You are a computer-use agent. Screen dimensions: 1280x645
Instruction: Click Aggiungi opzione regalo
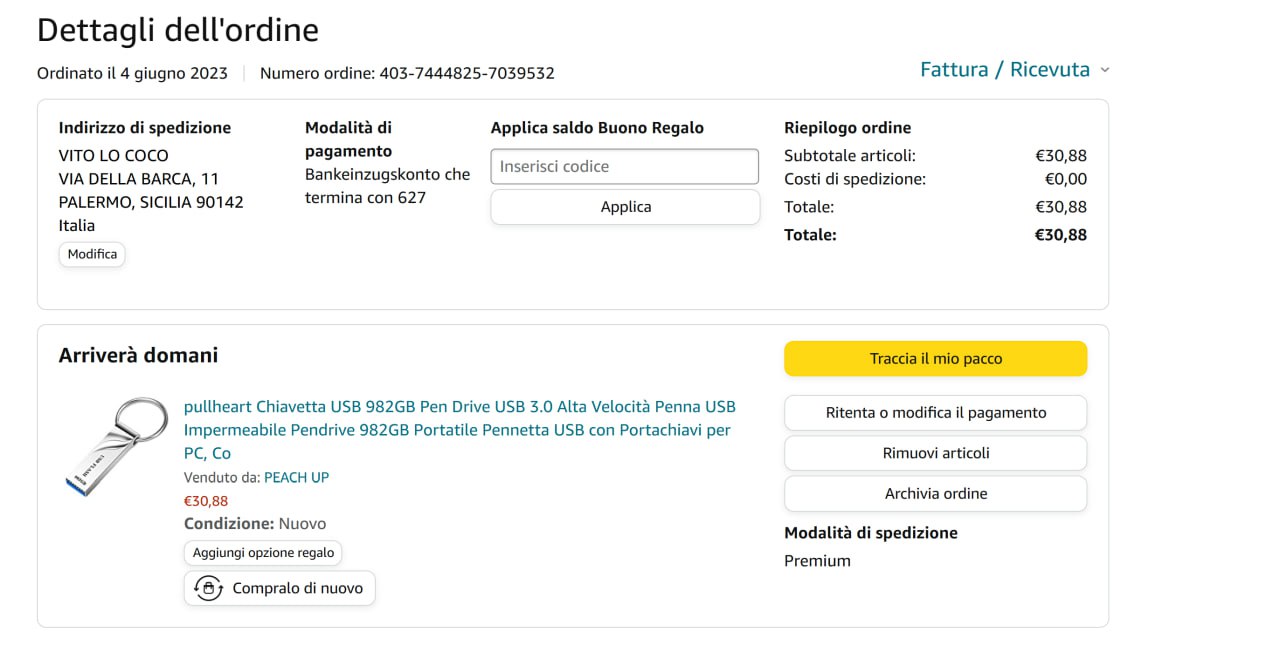263,553
